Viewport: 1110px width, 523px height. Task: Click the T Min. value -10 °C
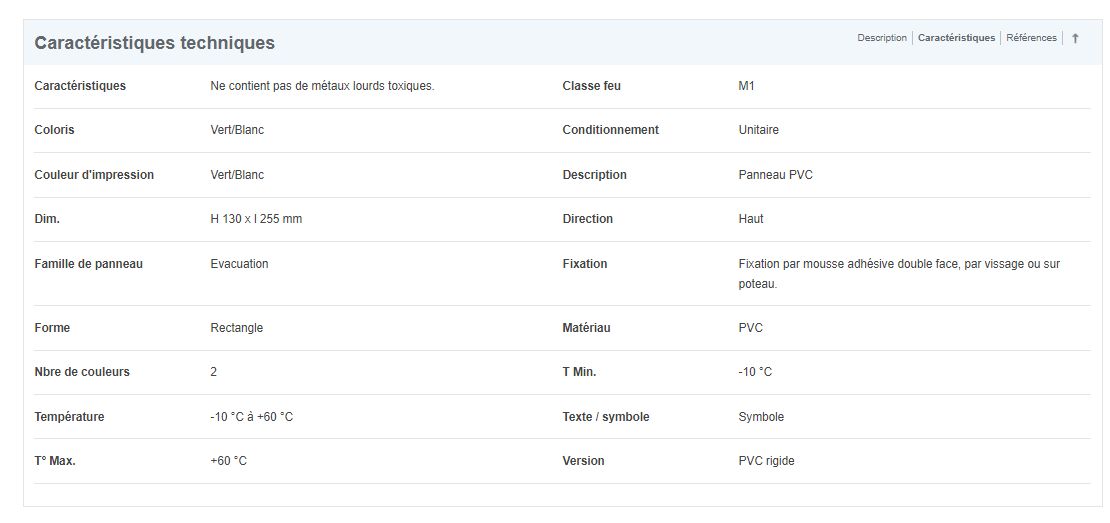tap(755, 372)
